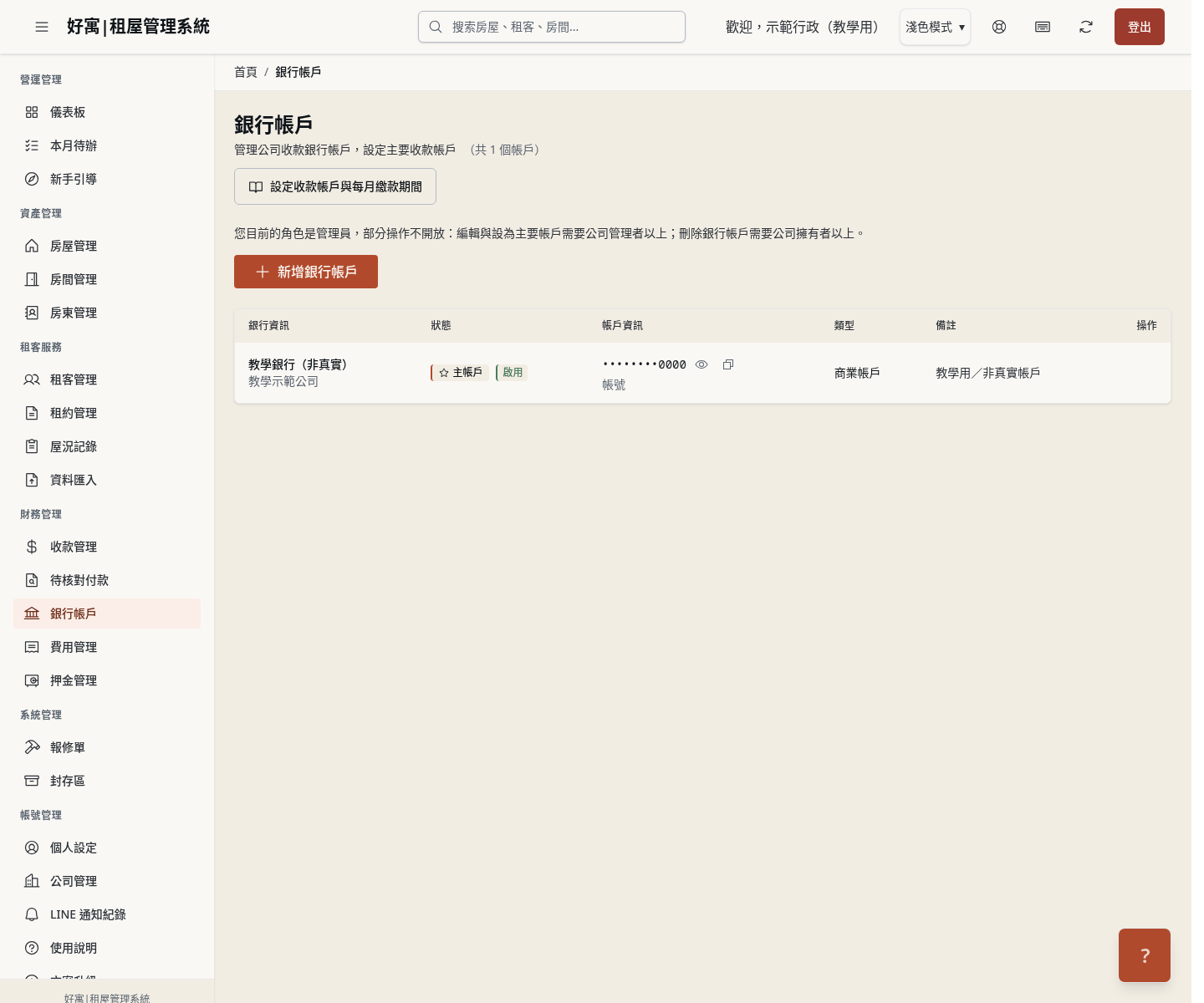This screenshot has width=1204, height=1003.
Task: Click the question circle icon beside 使用說明
Action: click(x=32, y=948)
